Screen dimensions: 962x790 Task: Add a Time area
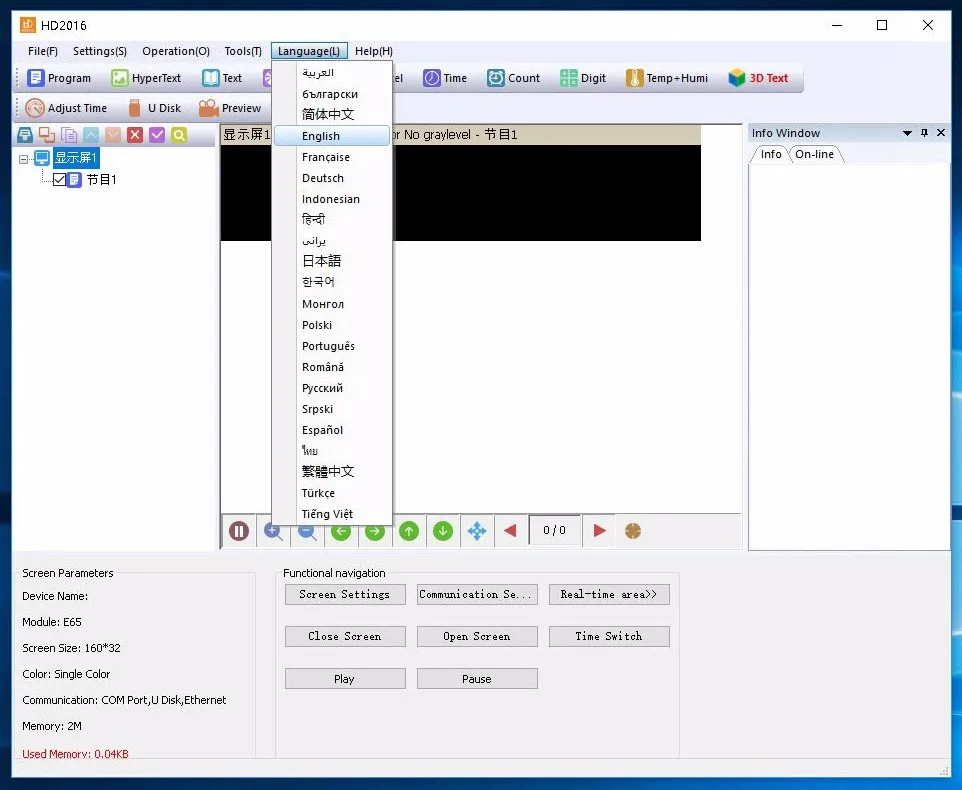(x=445, y=78)
